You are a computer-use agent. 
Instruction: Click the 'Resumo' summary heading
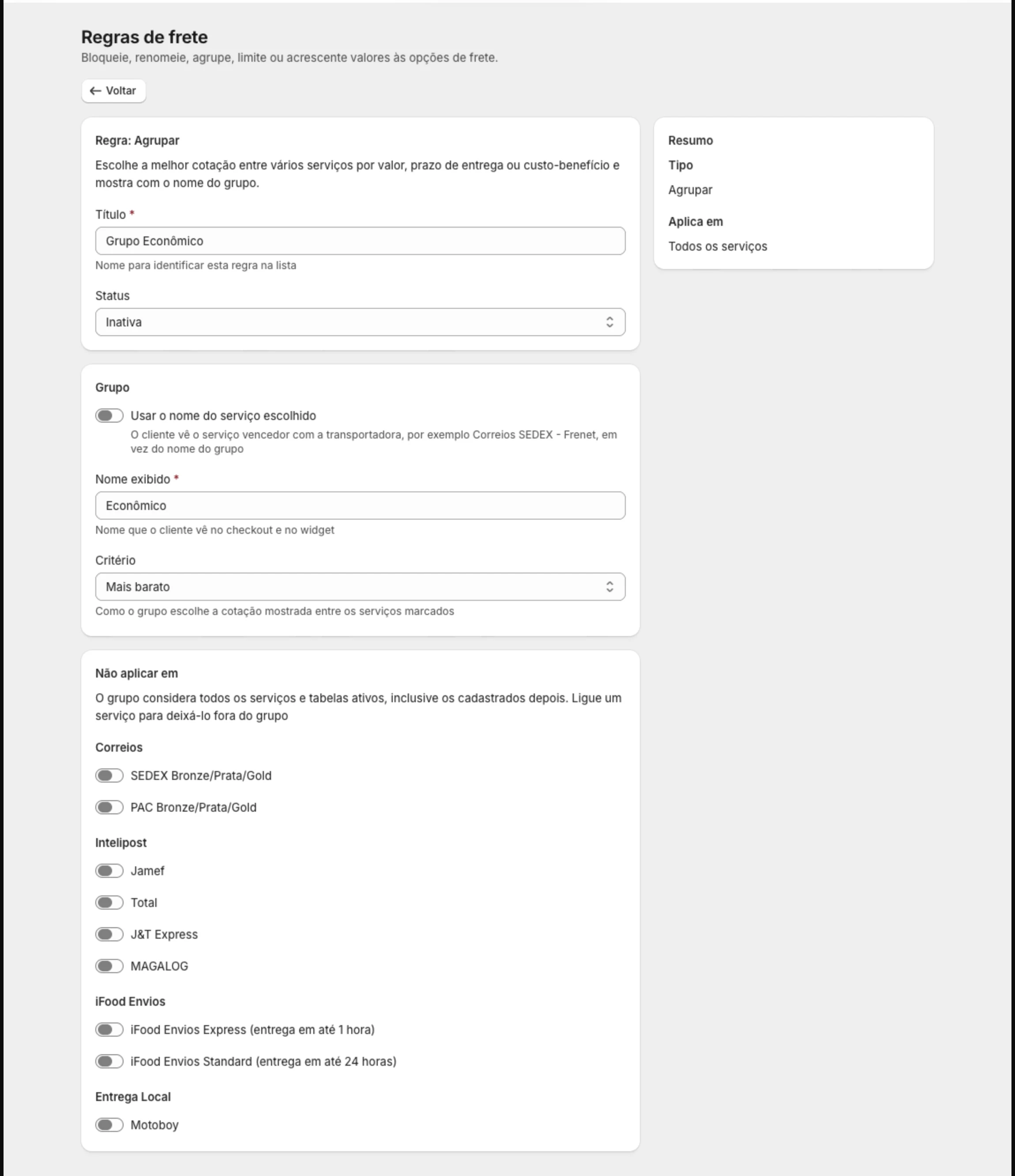[x=690, y=141]
